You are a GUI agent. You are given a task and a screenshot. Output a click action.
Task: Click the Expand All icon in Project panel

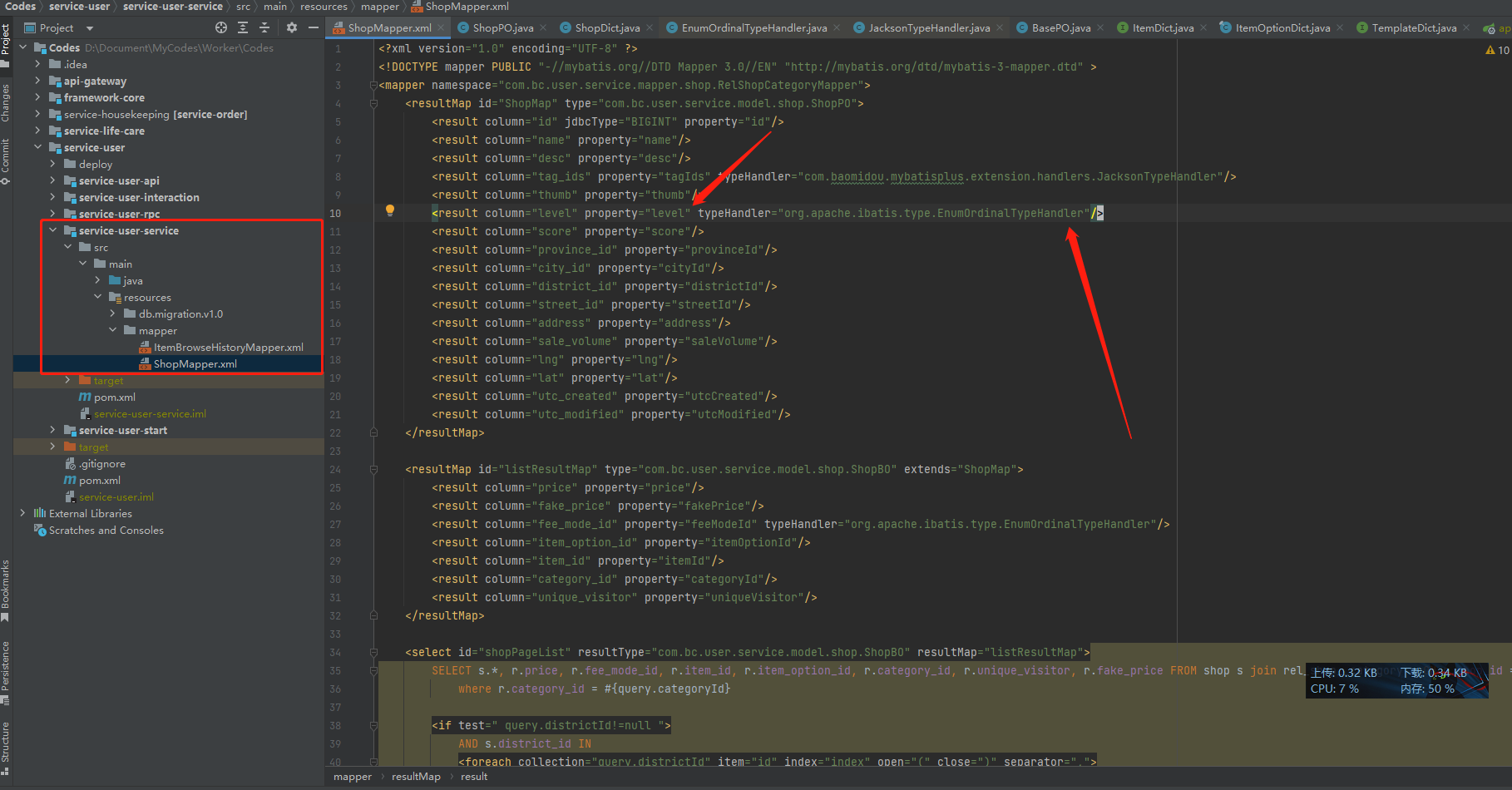point(243,27)
